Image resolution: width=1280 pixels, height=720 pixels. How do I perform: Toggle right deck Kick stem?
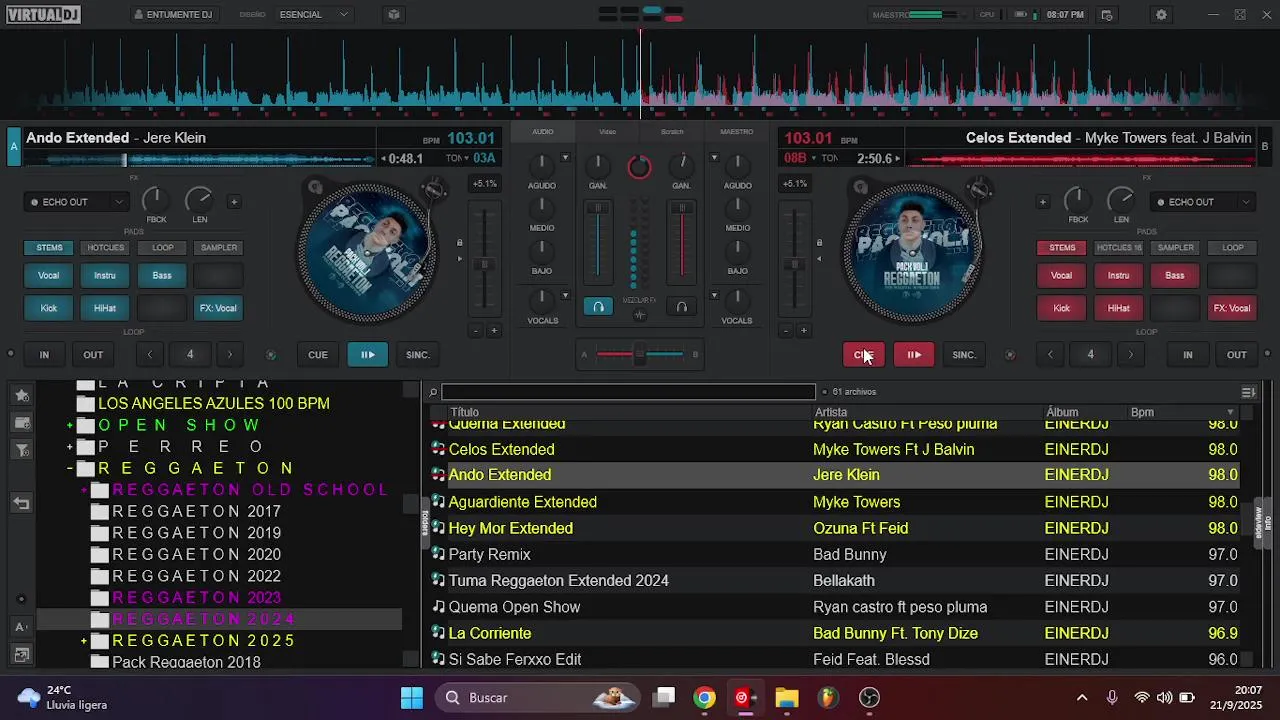tap(1061, 309)
